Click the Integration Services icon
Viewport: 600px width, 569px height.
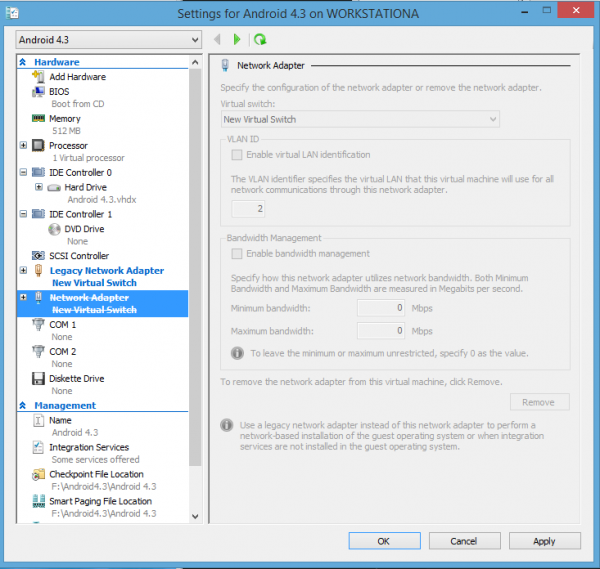point(38,447)
